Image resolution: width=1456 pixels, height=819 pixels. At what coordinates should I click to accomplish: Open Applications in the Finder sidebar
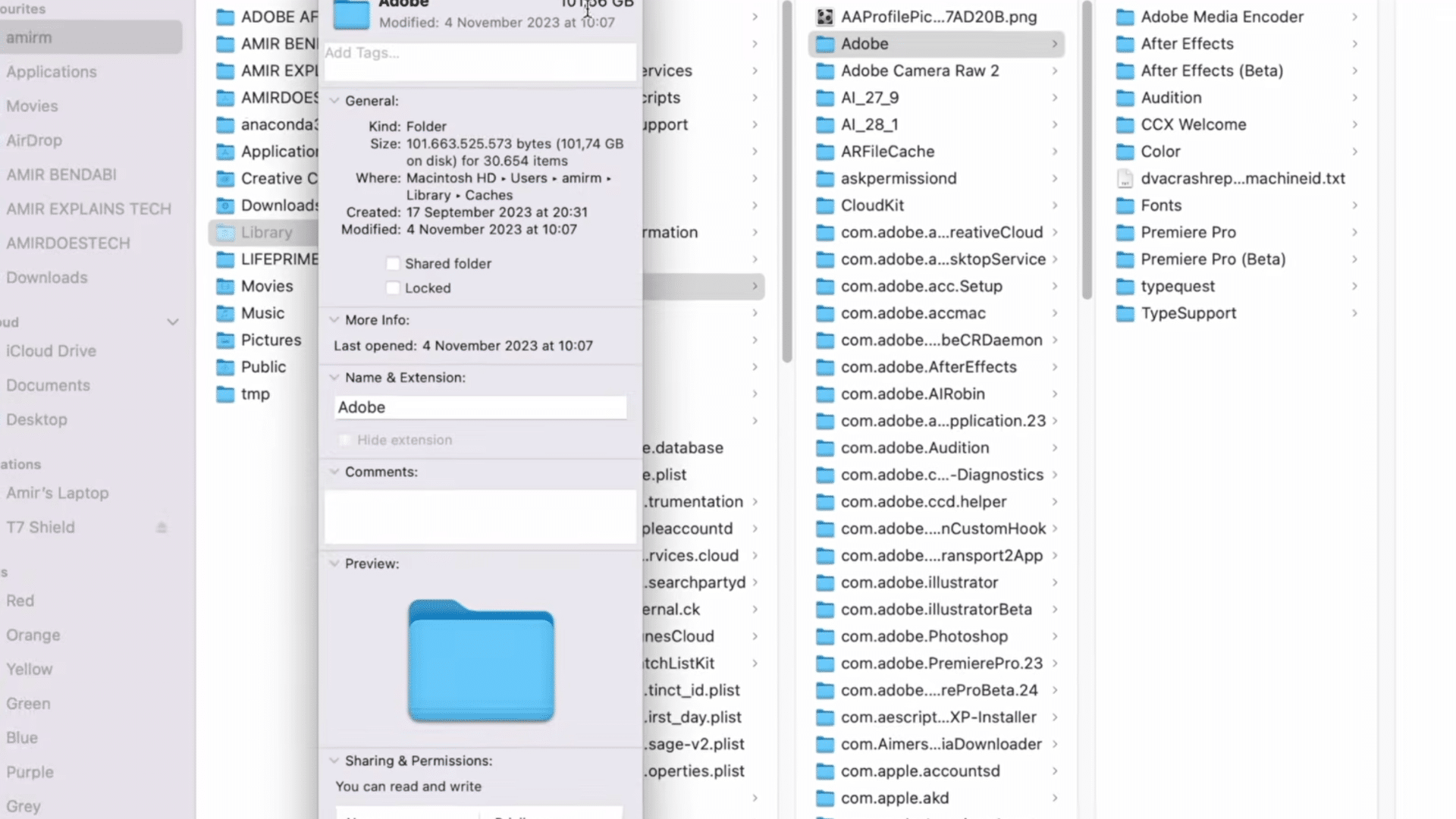coord(52,72)
